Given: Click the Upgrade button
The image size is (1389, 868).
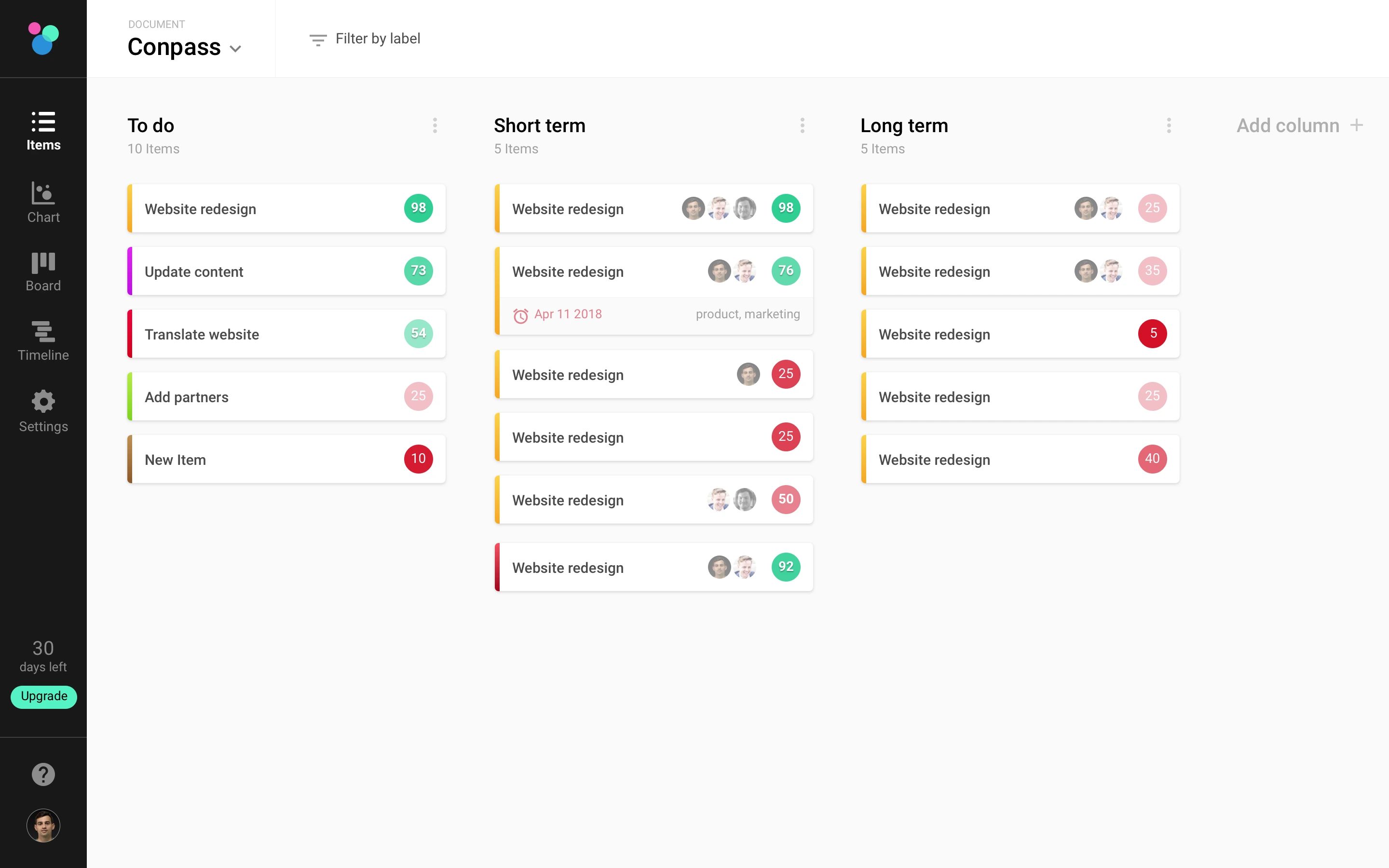Looking at the screenshot, I should (43, 696).
